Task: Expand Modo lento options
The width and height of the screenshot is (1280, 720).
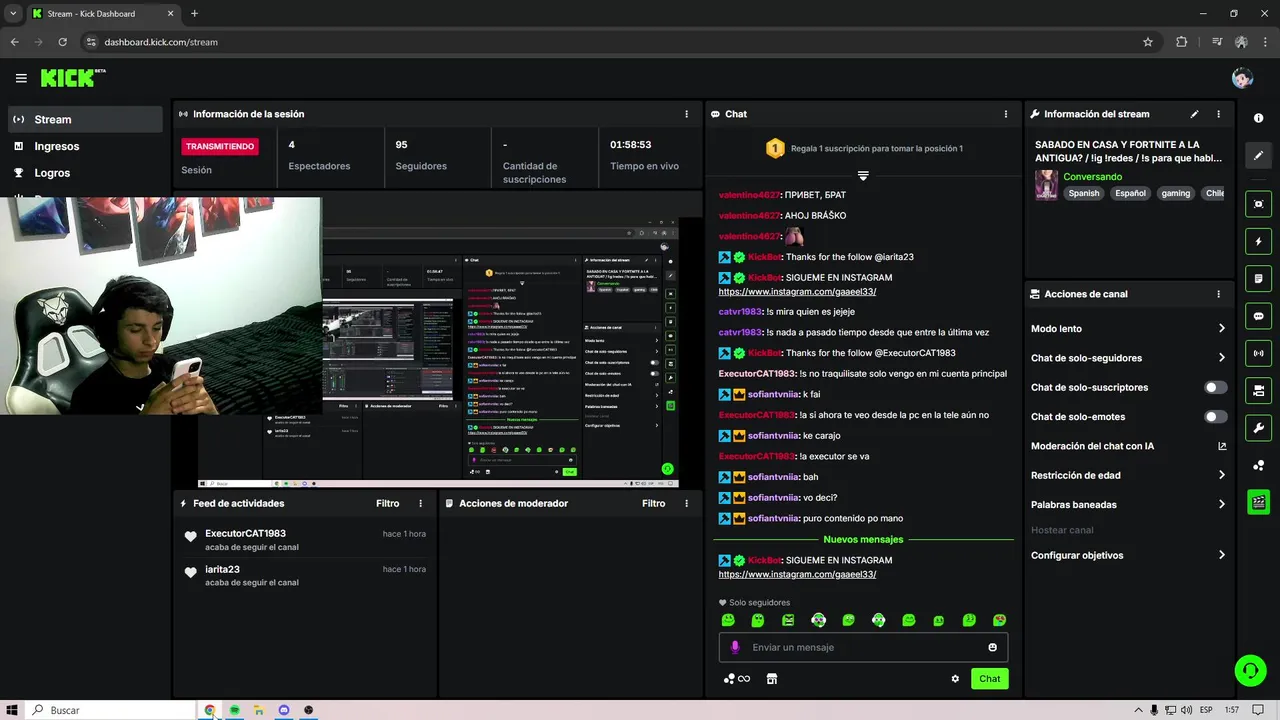Action: [1128, 328]
